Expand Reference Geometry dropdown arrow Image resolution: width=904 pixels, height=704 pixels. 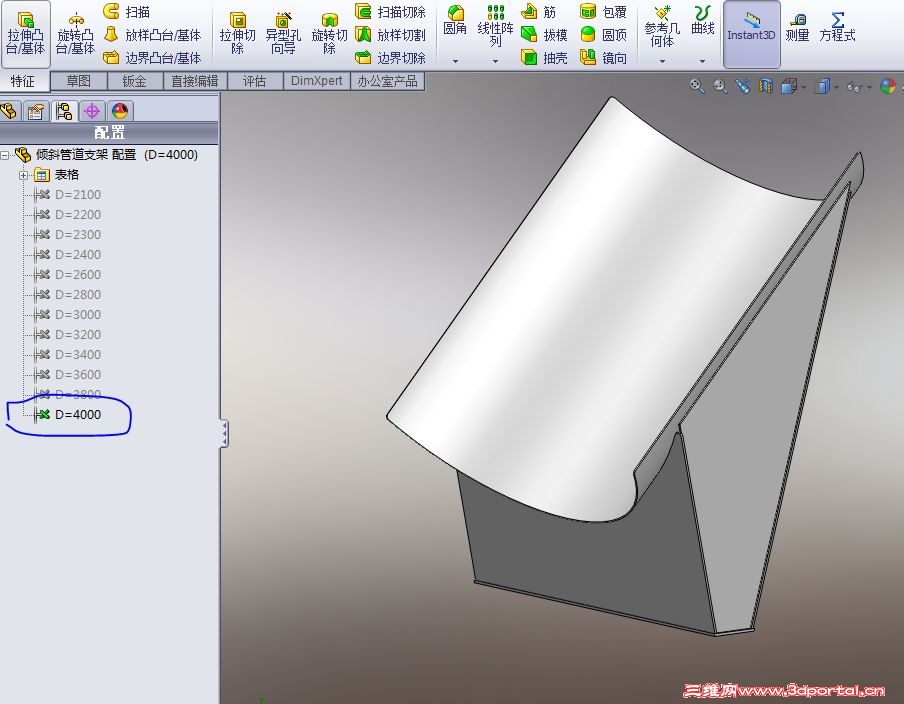tap(662, 61)
